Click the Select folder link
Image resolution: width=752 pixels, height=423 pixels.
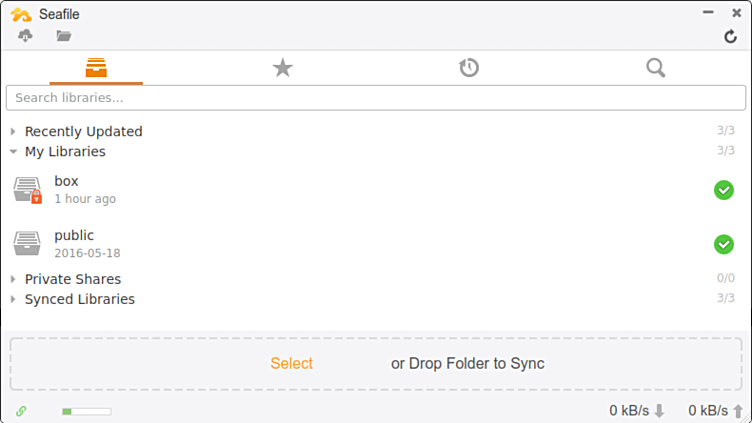291,364
